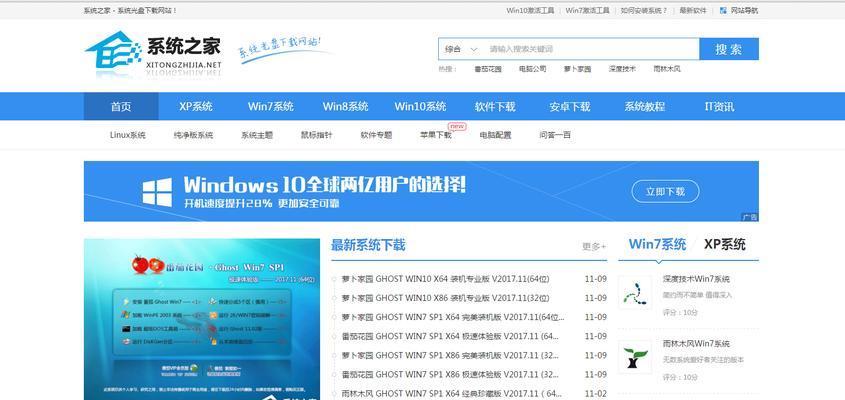
Task: Click the 深度技术Win7系统 title text
Action: pyautogui.click(x=696, y=279)
